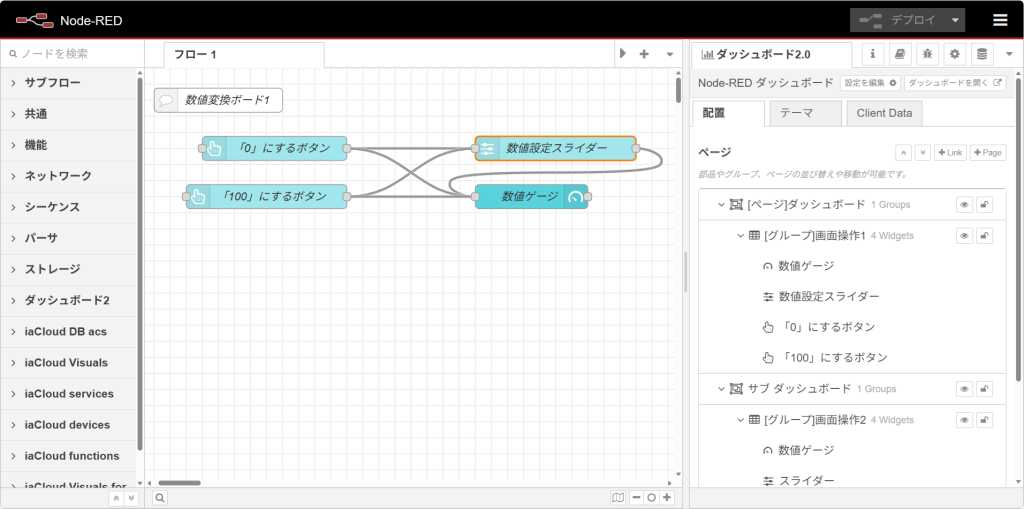The image size is (1024, 509).
Task: Open the context data database icon
Action: (x=981, y=54)
